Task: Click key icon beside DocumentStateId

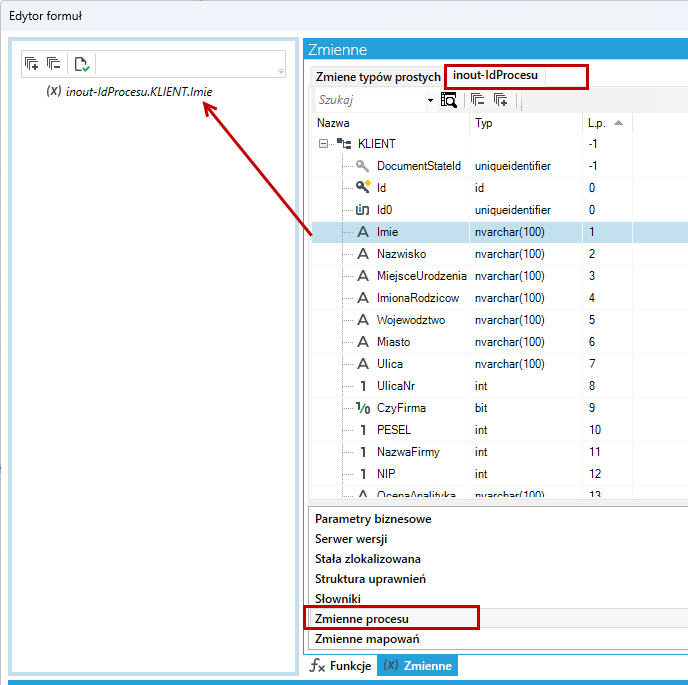Action: [362, 166]
